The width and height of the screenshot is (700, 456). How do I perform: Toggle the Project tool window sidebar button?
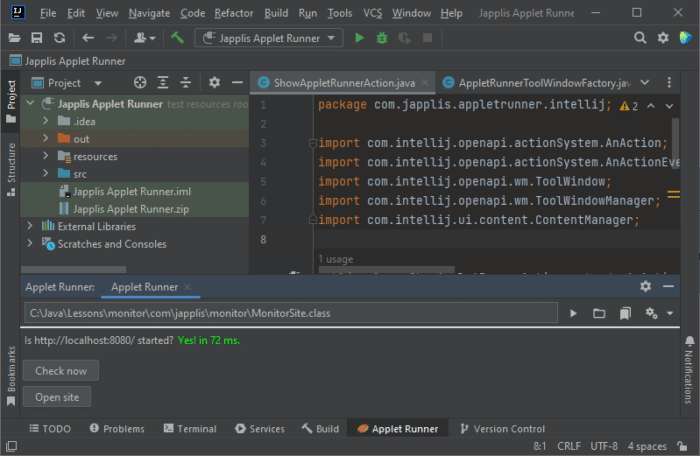tap(11, 101)
